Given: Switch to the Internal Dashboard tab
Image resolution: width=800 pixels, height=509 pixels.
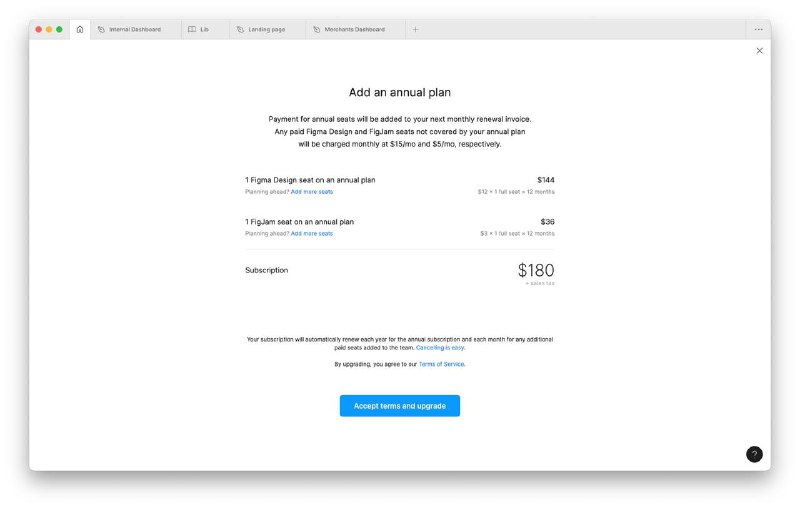Looking at the screenshot, I should (x=136, y=30).
